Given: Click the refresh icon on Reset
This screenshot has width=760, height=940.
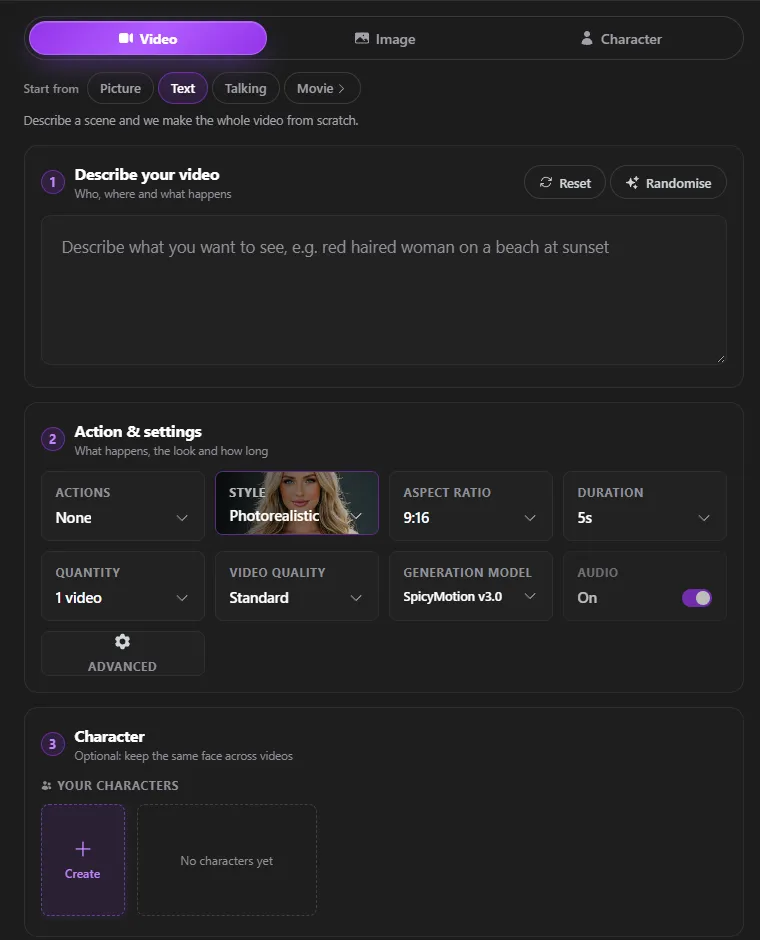Looking at the screenshot, I should (x=545, y=182).
